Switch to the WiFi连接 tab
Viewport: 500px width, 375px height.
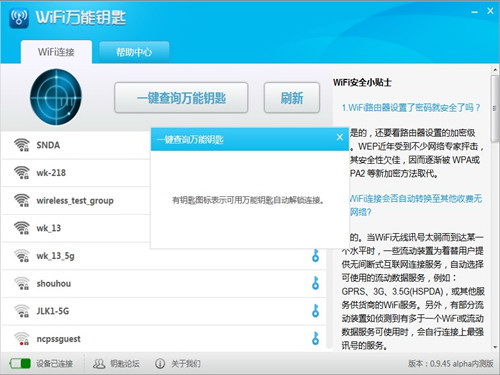click(56, 52)
